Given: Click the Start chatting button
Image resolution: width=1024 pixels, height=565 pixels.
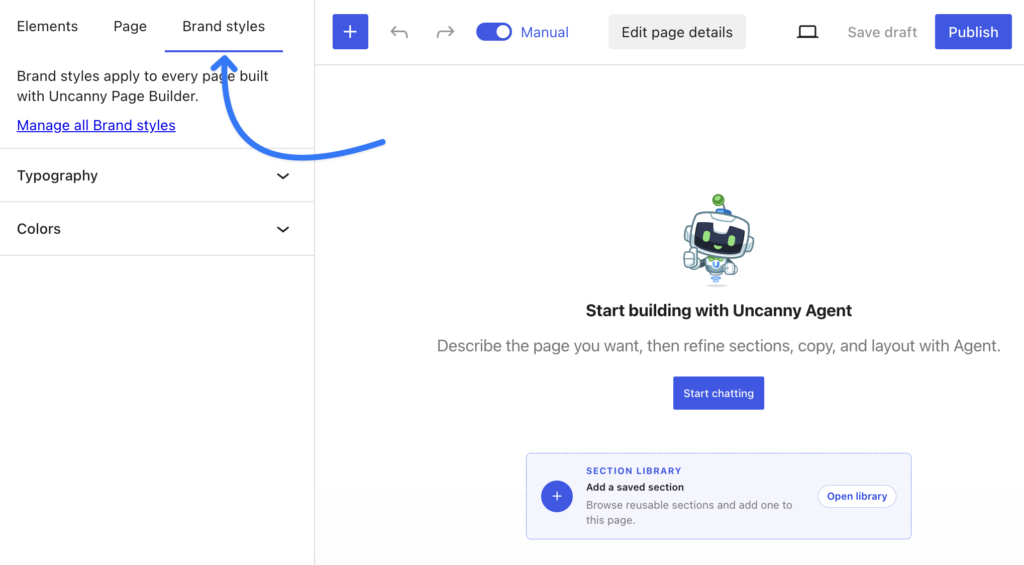Looking at the screenshot, I should pyautogui.click(x=718, y=393).
